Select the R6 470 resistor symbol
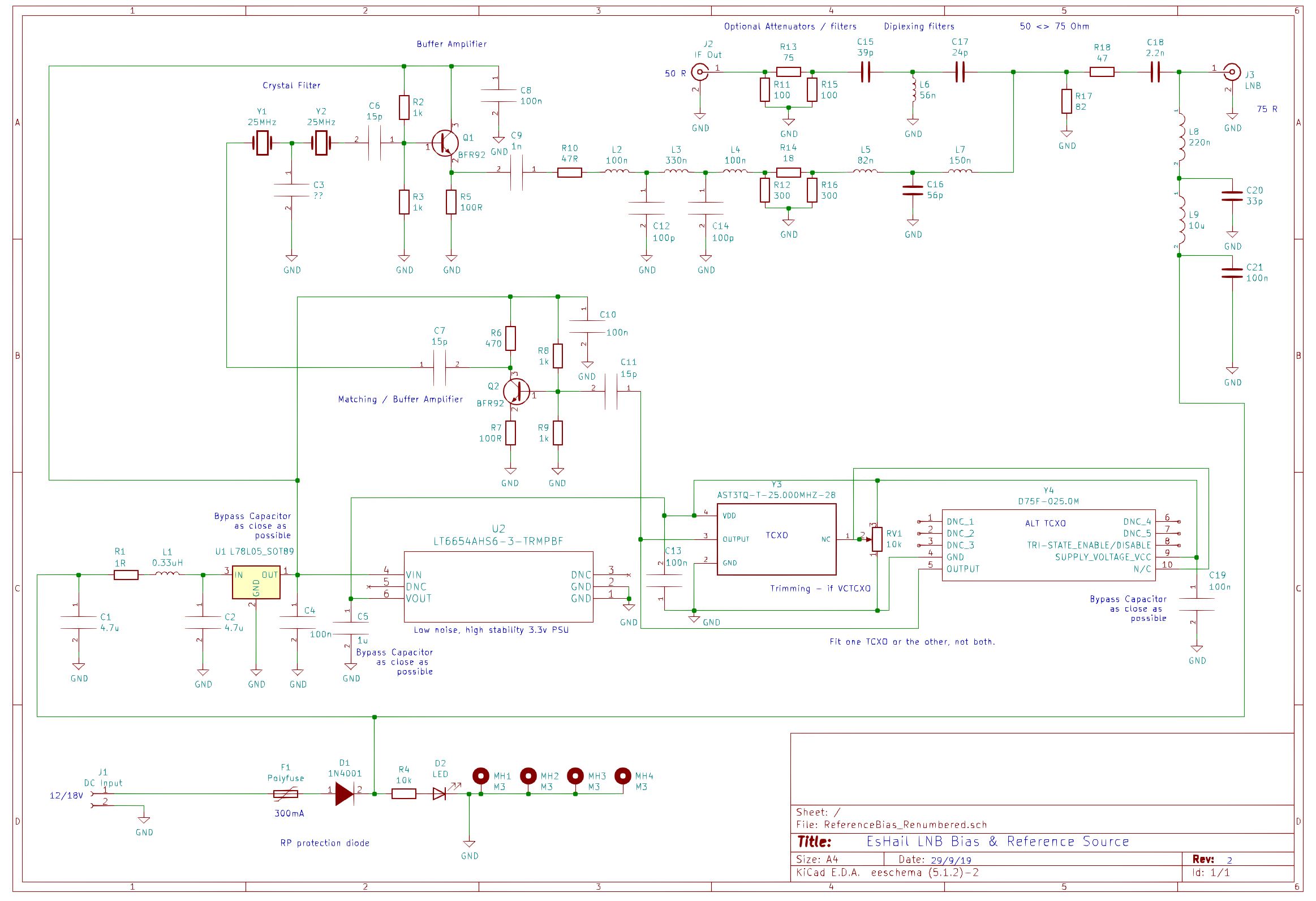The height and width of the screenshot is (901, 1316). pos(510,338)
